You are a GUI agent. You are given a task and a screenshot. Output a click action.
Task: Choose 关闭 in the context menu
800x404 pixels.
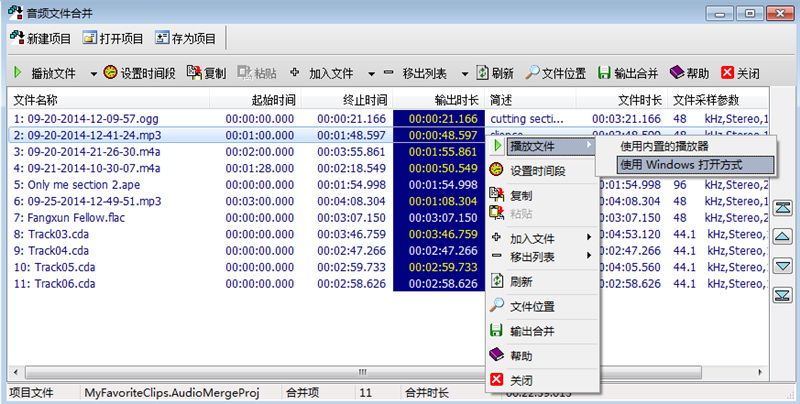pos(542,380)
